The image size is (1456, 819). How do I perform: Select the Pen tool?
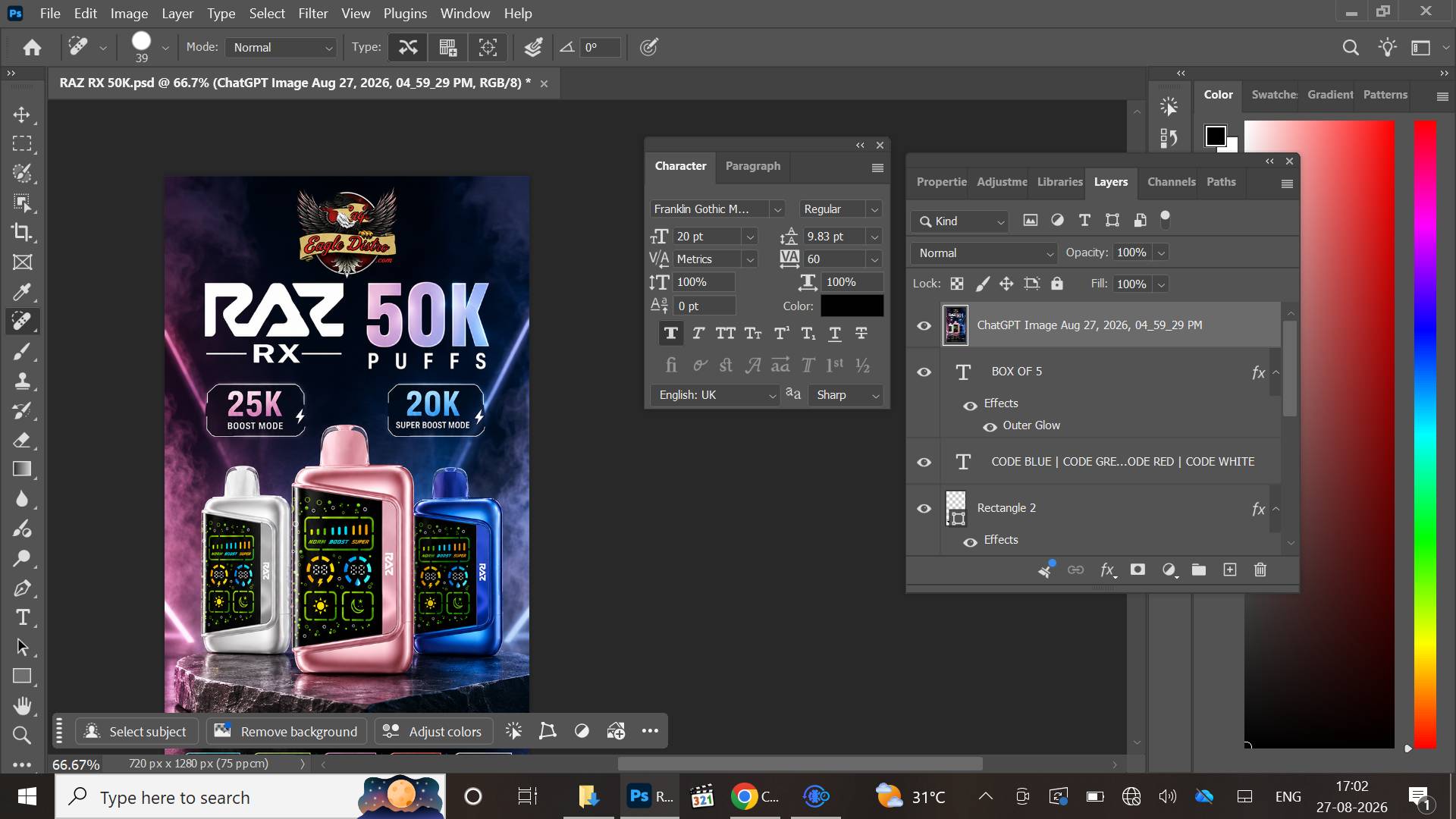coord(22,588)
